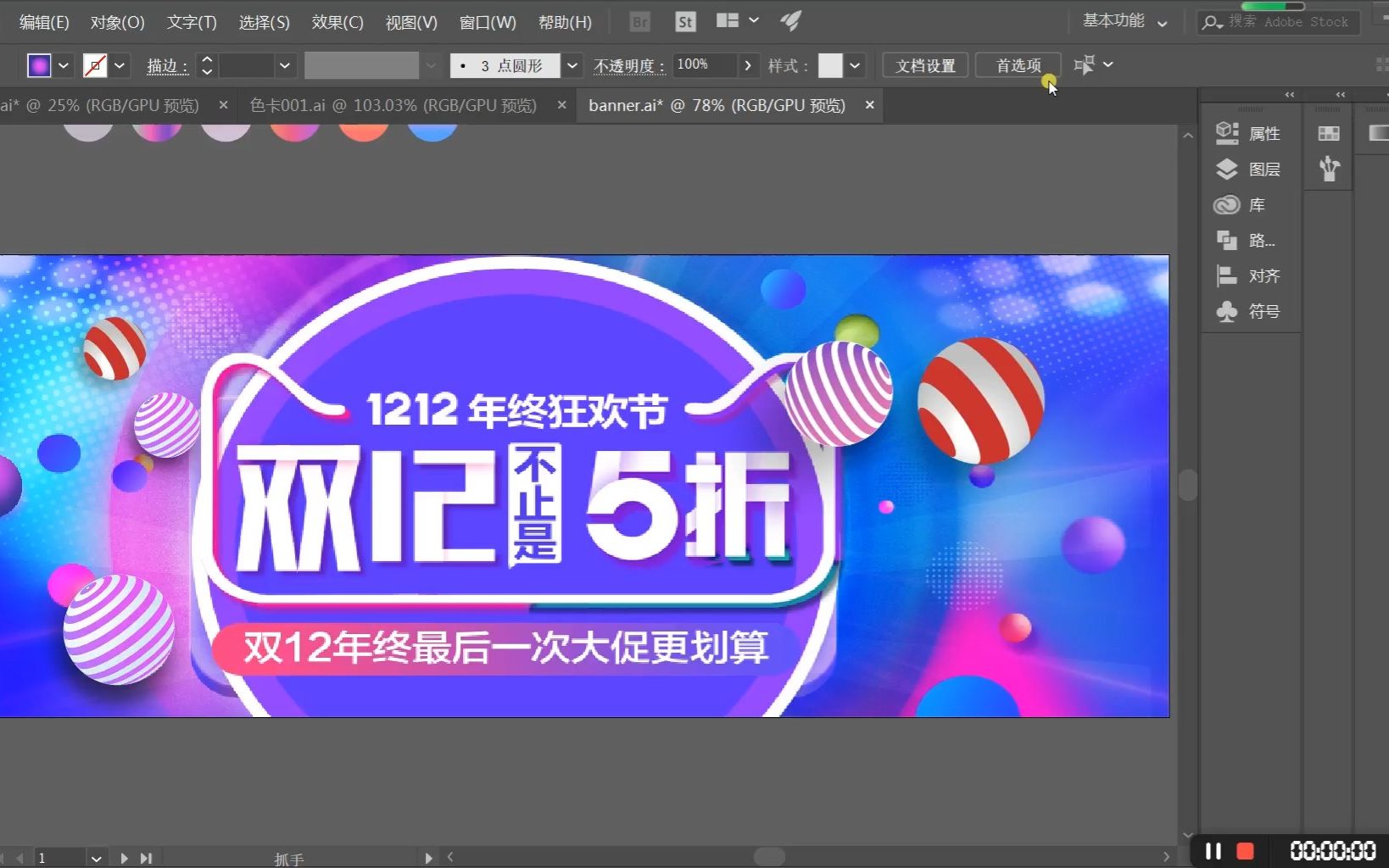Open the Symbols (符号) panel
Screen dimensions: 1389x868
pos(1248,311)
